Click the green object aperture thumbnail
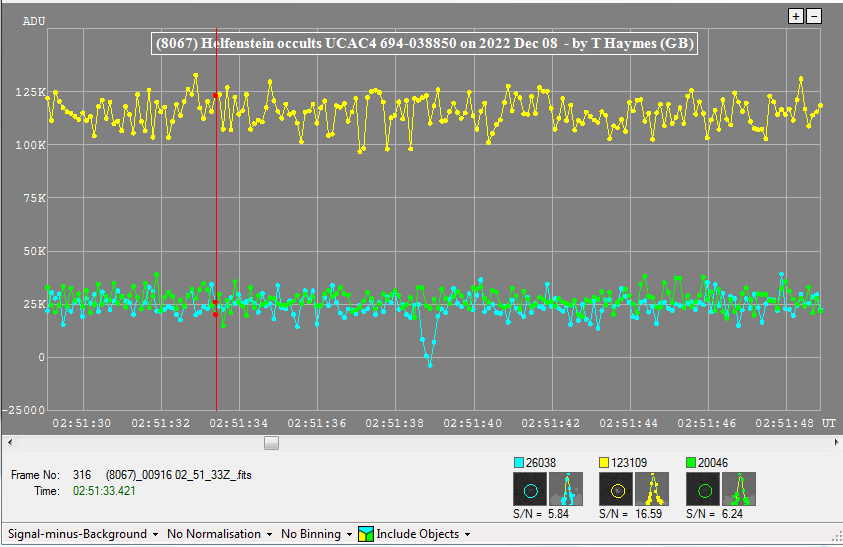Viewport: 843px width, 547px height. point(703,490)
